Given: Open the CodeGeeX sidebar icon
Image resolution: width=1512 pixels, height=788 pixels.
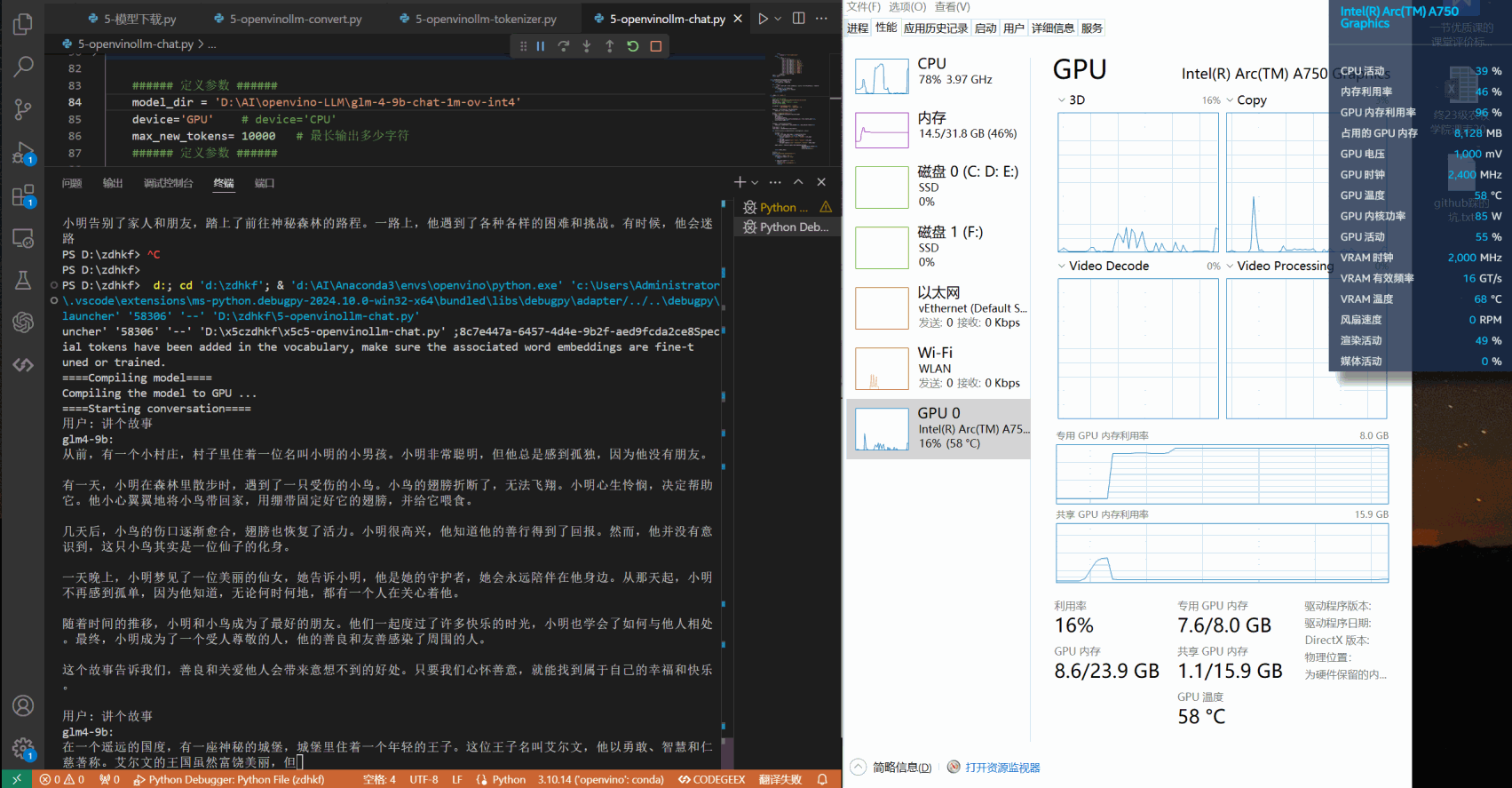Looking at the screenshot, I should tap(23, 364).
